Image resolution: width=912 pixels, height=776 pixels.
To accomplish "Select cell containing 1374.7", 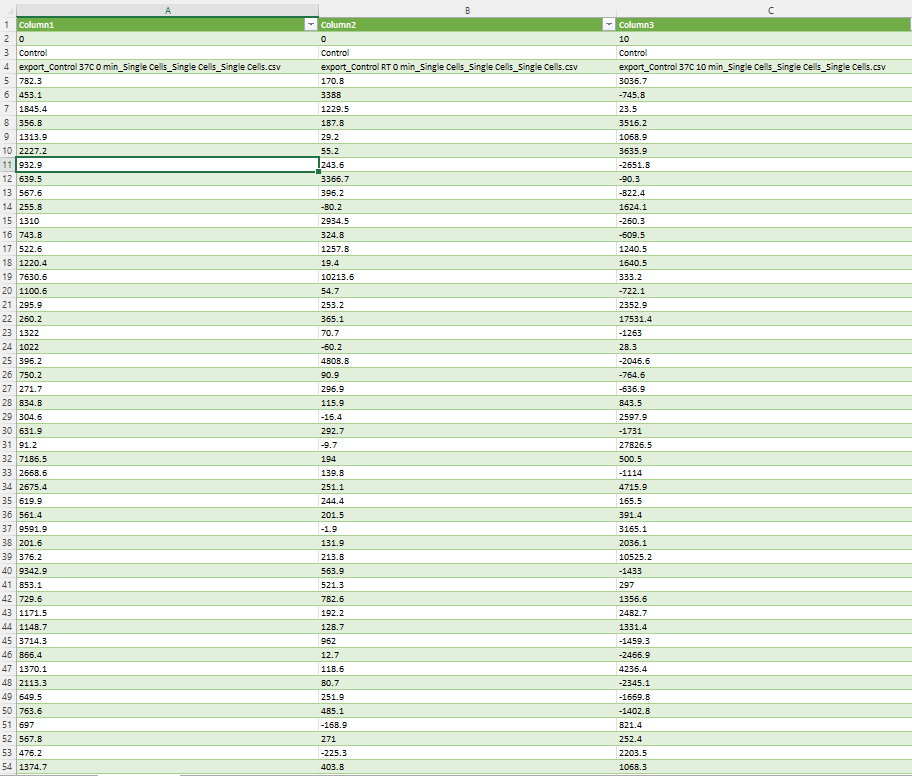I will pyautogui.click(x=168, y=767).
